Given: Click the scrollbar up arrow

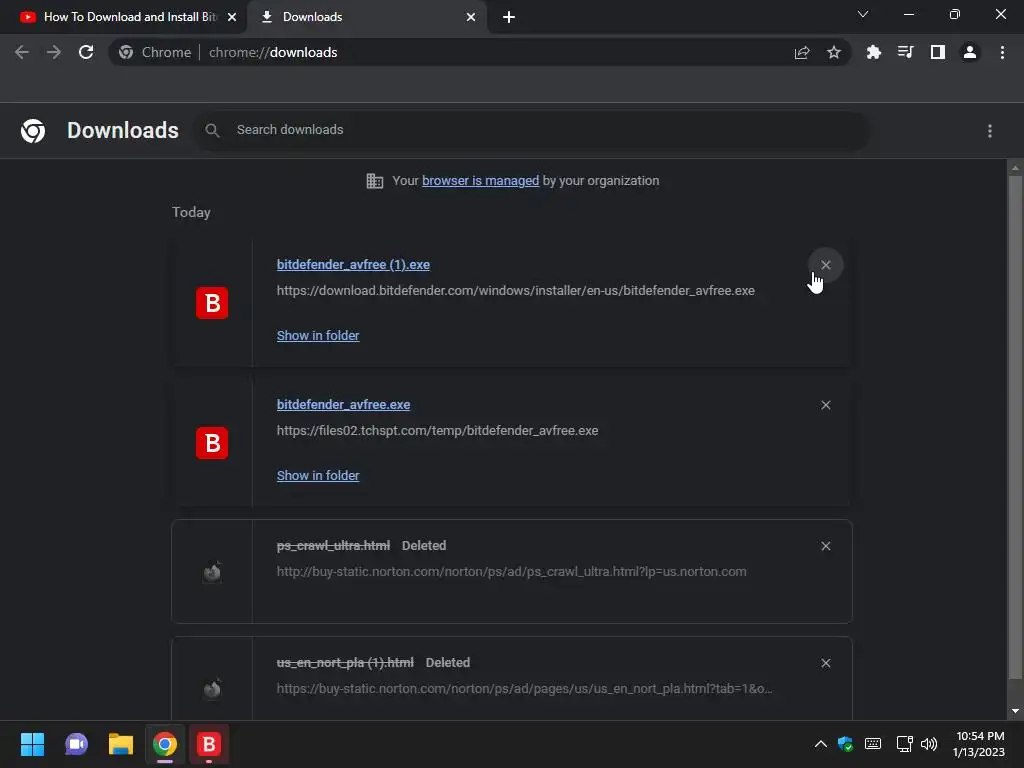Looking at the screenshot, I should tap(1015, 168).
